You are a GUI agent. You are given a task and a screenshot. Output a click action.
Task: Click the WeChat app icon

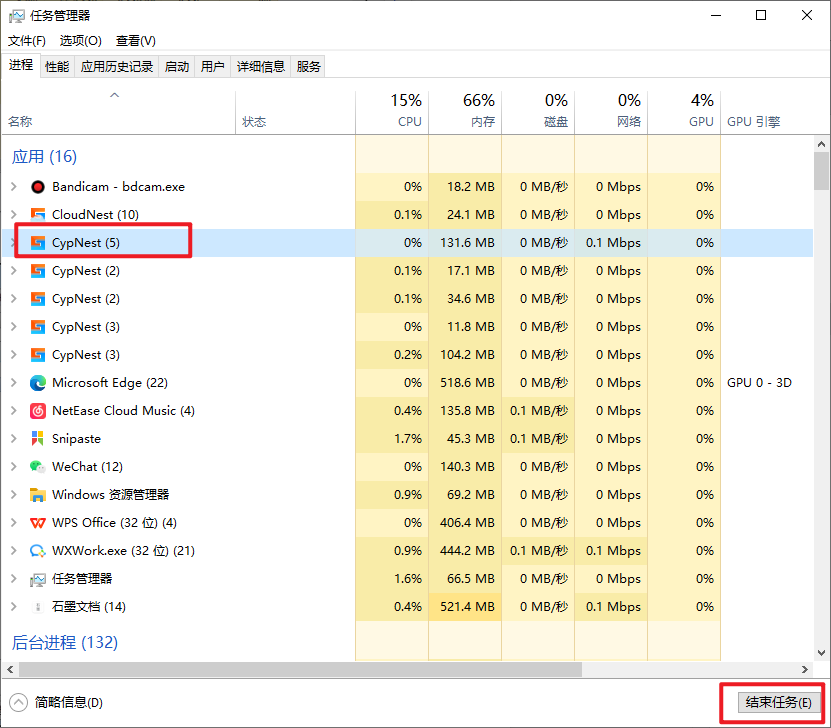pyautogui.click(x=38, y=467)
